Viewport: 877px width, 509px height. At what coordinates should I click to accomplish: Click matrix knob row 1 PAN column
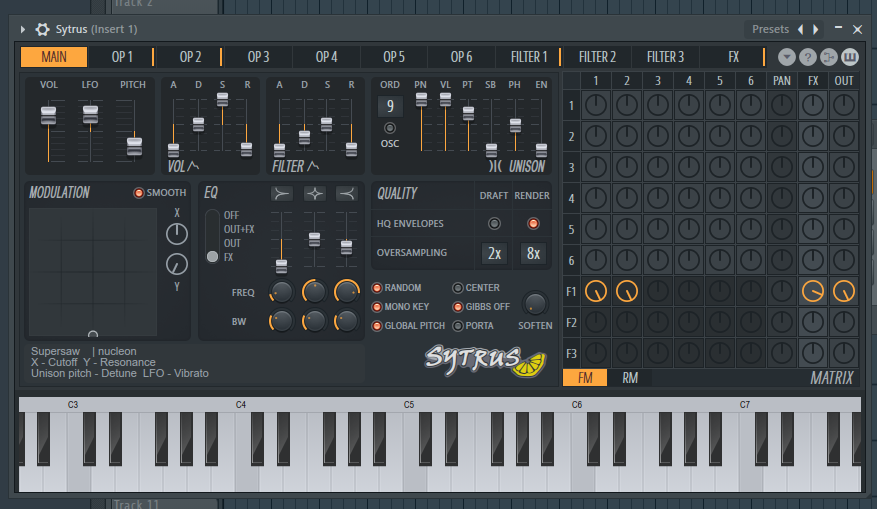[x=781, y=105]
